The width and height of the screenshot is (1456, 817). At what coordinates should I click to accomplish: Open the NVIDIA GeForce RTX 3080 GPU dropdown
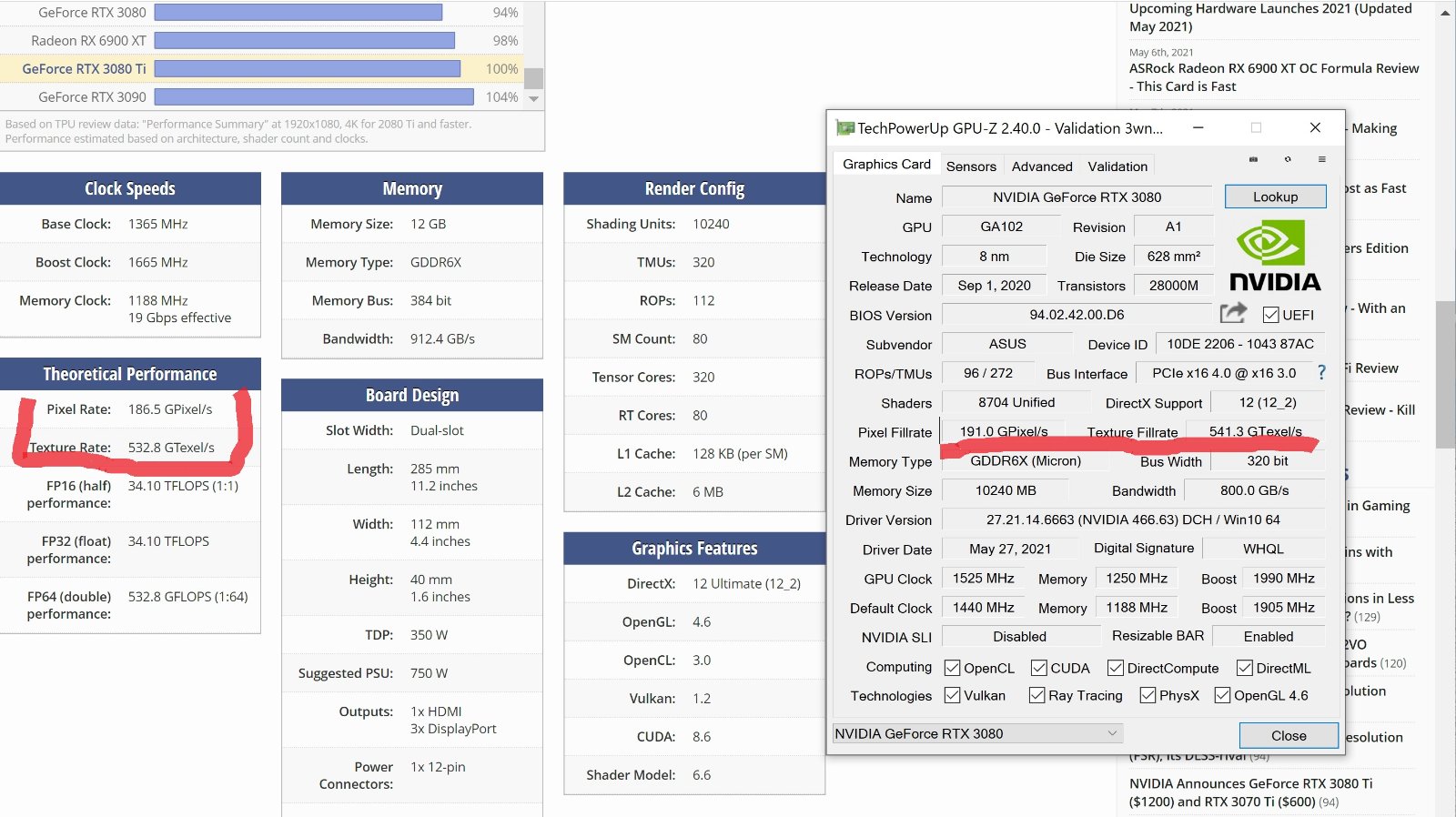tap(977, 733)
